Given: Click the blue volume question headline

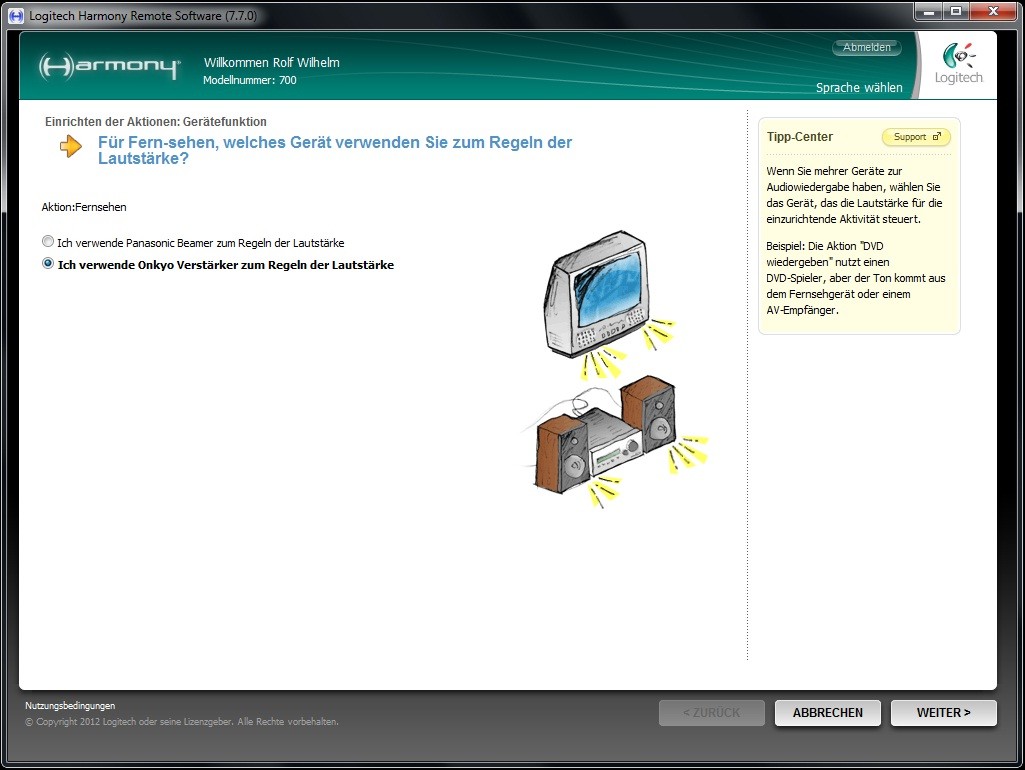Looking at the screenshot, I should click(335, 150).
